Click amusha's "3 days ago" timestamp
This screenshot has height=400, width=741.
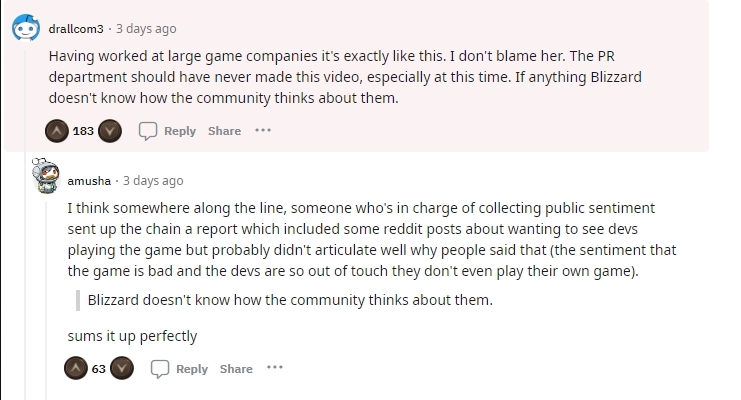[x=153, y=181]
